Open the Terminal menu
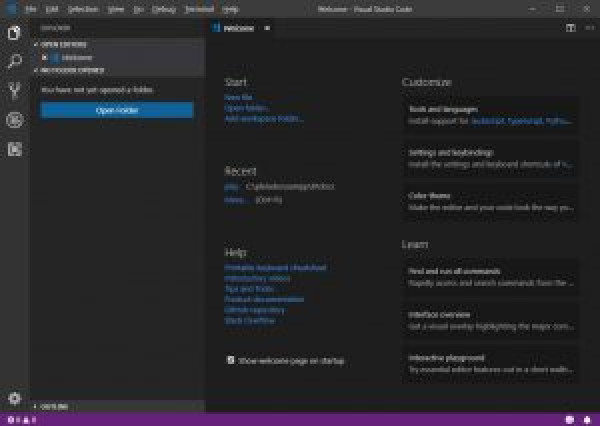 (x=199, y=9)
